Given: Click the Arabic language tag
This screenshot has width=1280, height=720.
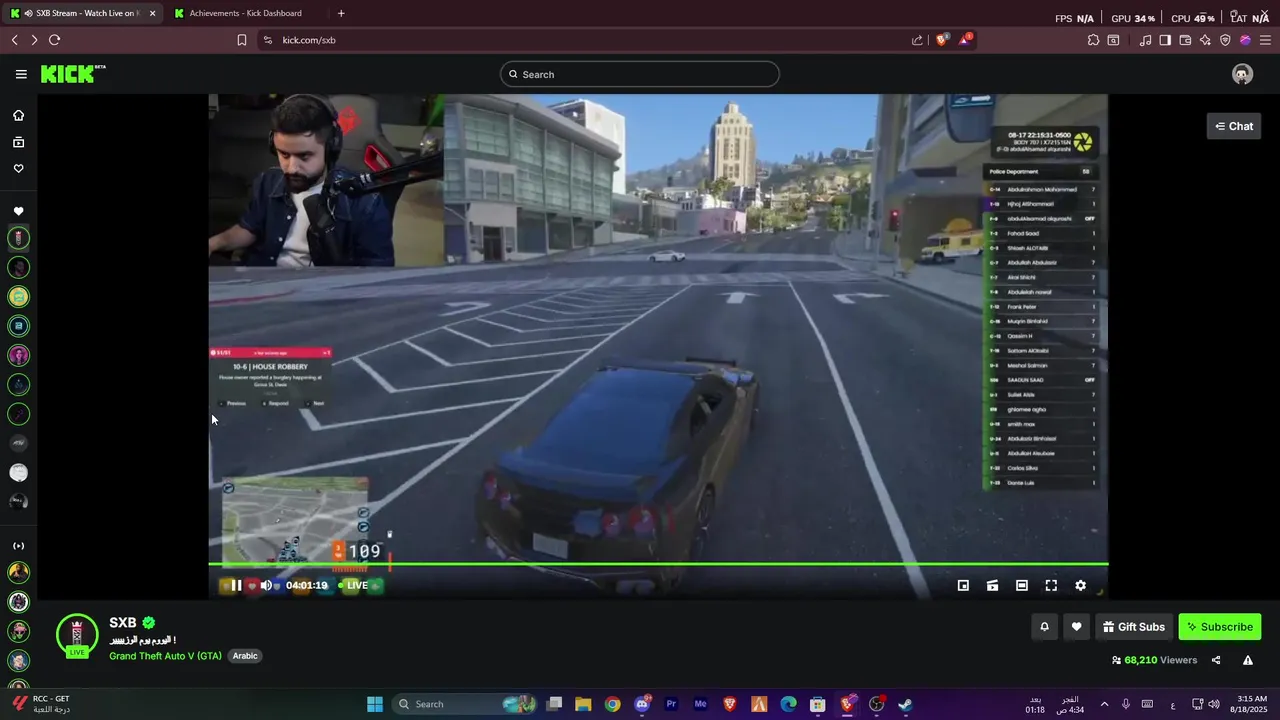Looking at the screenshot, I should (x=246, y=656).
